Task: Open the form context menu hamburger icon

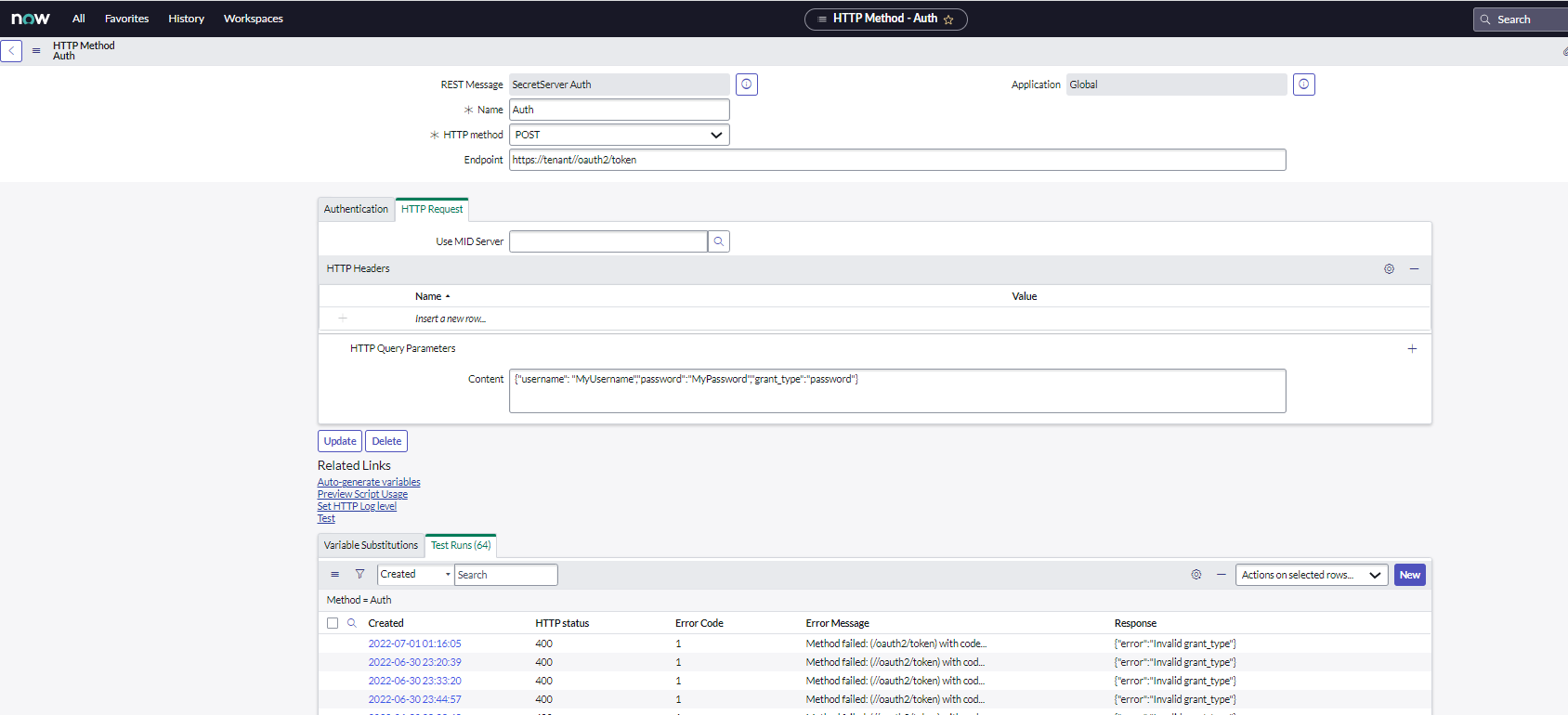Action: point(36,51)
